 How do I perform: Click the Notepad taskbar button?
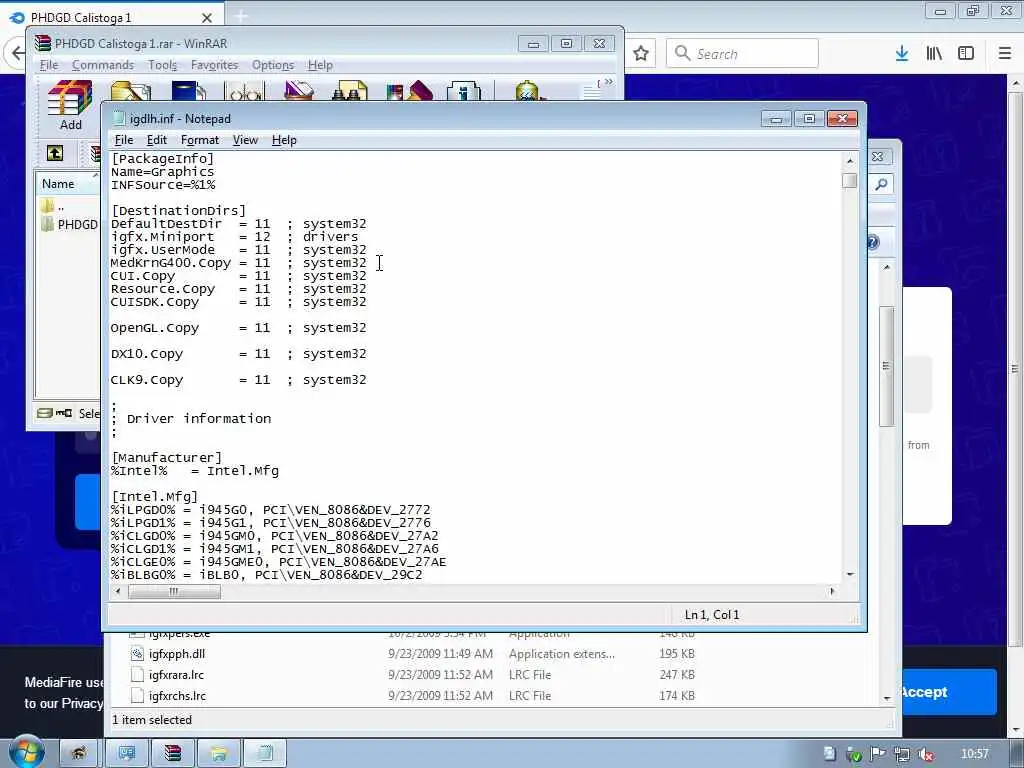[264, 753]
